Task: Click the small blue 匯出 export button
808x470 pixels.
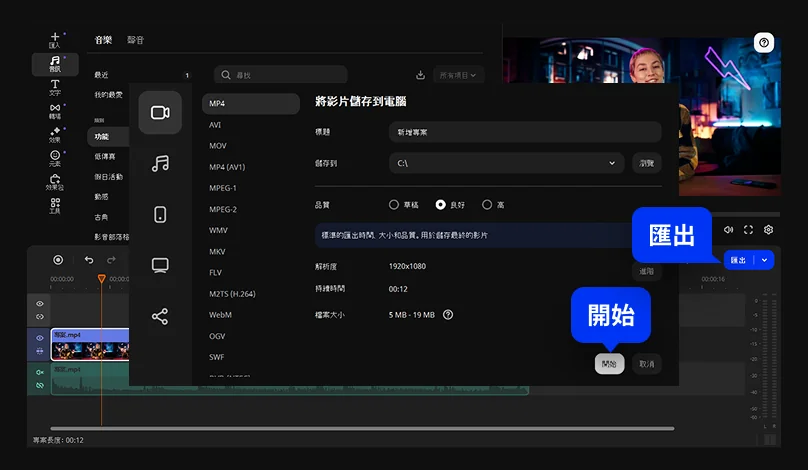Action: coord(738,260)
